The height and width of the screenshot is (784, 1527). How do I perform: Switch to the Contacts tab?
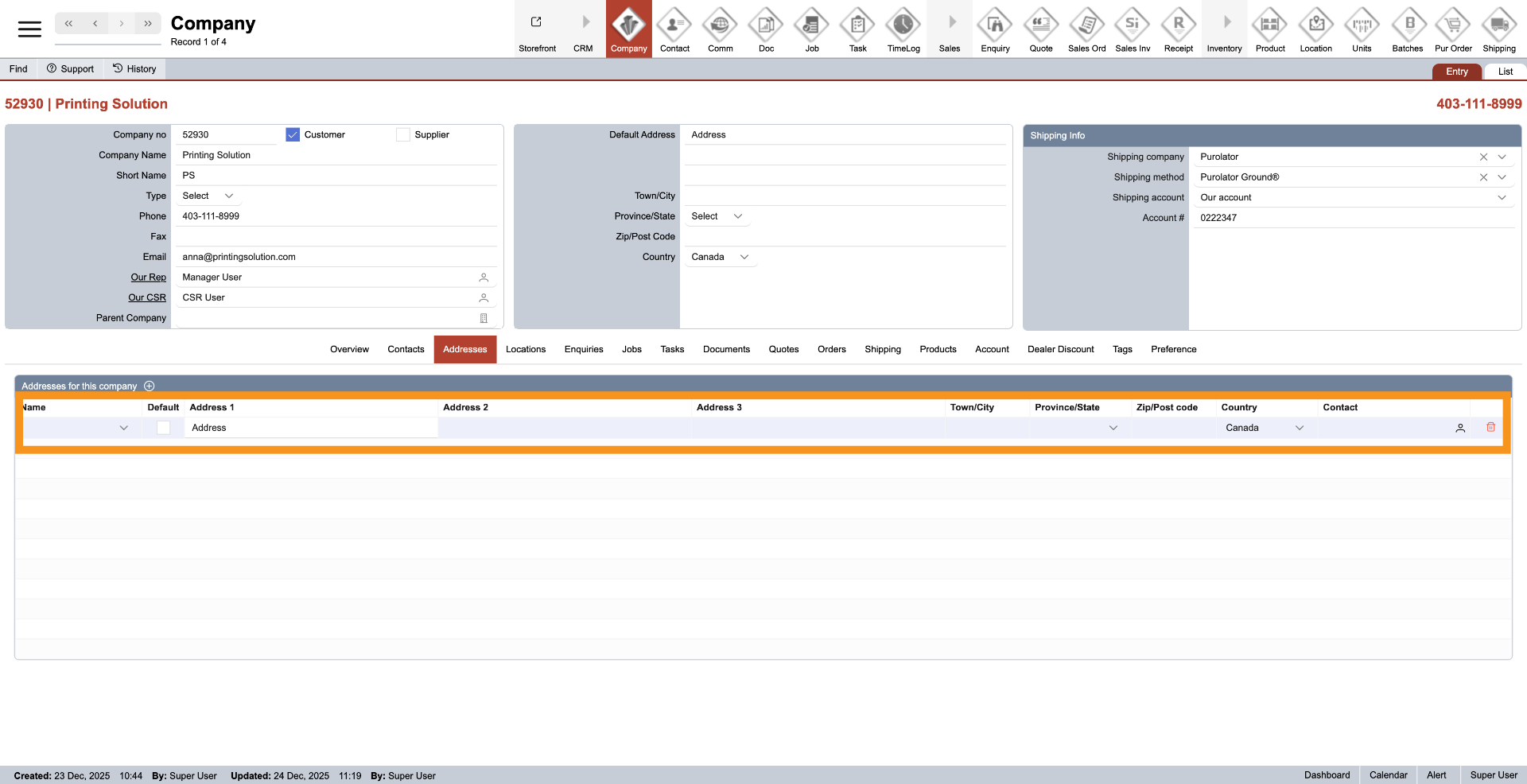point(406,350)
